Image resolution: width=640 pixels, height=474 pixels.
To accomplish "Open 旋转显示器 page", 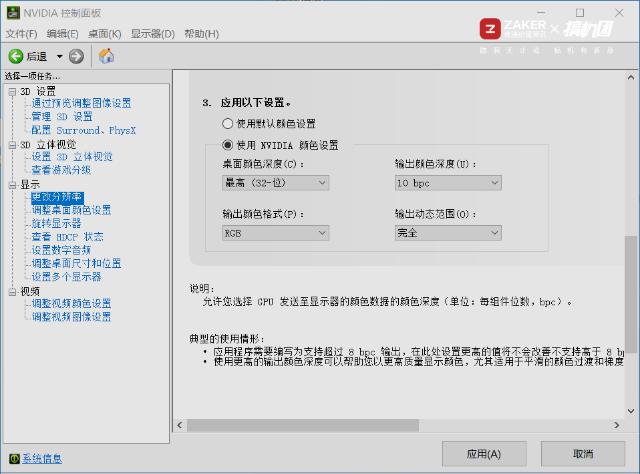I will [56, 223].
